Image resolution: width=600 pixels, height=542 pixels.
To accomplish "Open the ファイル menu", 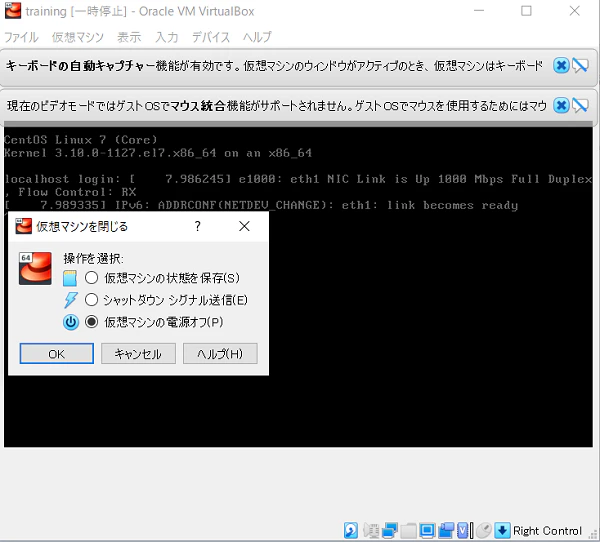I will 21,37.
